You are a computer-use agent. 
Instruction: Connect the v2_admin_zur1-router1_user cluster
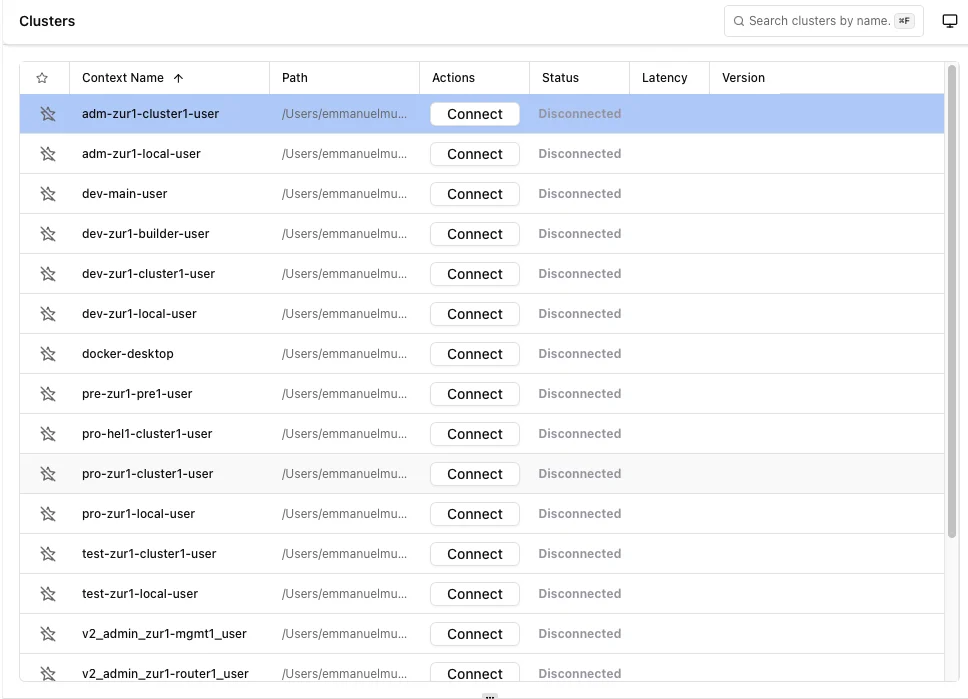click(474, 673)
